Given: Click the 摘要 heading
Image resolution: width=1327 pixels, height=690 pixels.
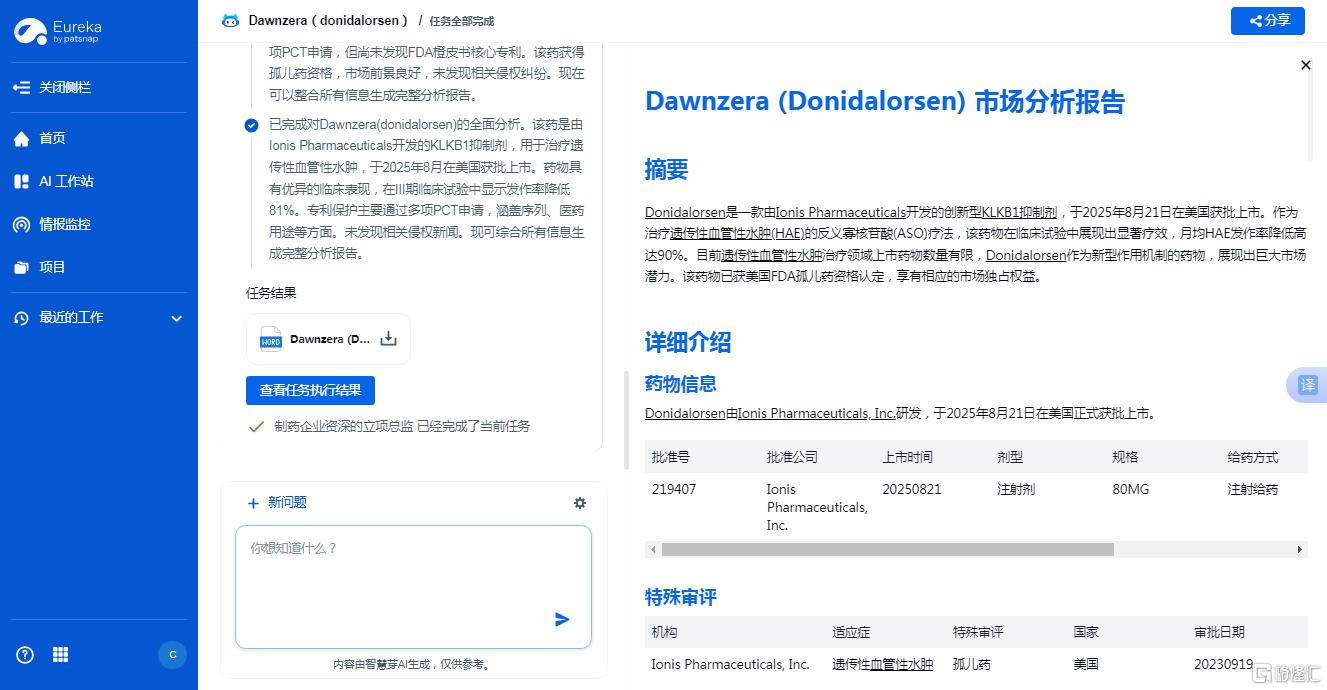Looking at the screenshot, I should coord(666,169).
